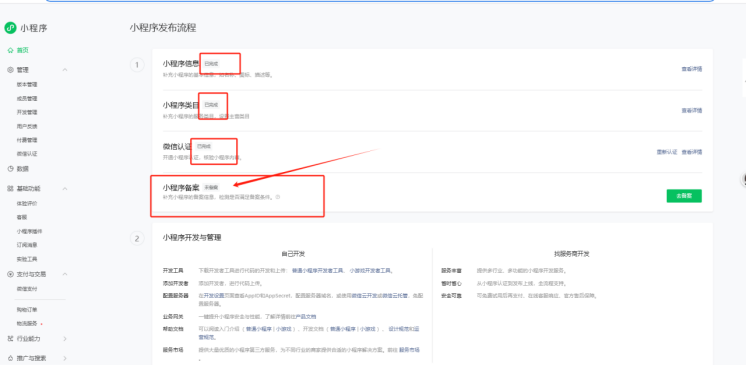Open 微信支付 sidebar item
747x365 pixels.
coord(27,289)
